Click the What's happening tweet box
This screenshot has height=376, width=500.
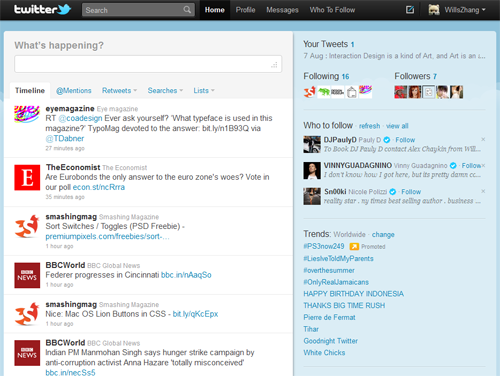tap(148, 64)
